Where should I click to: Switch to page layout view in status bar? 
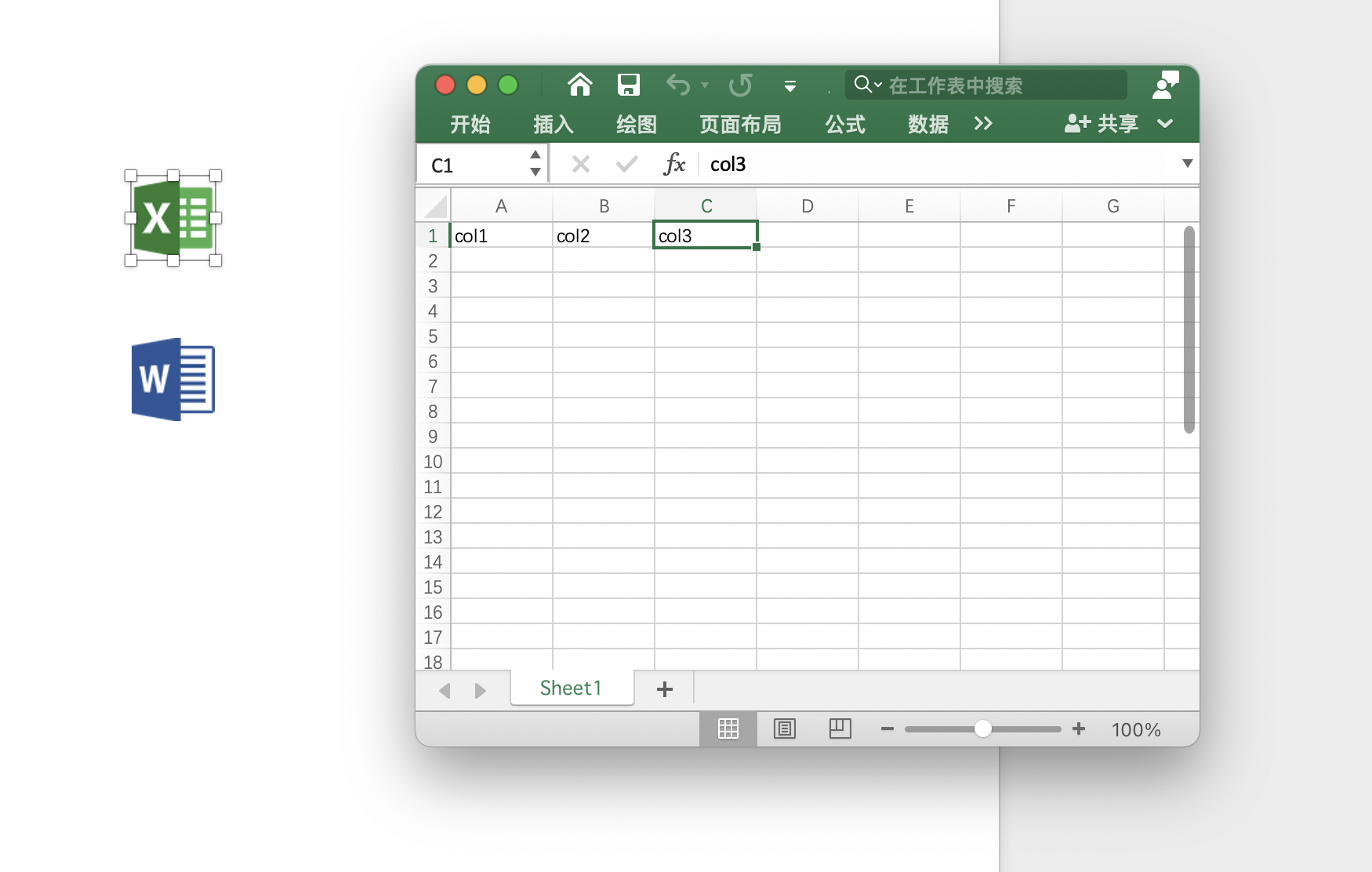[x=785, y=728]
